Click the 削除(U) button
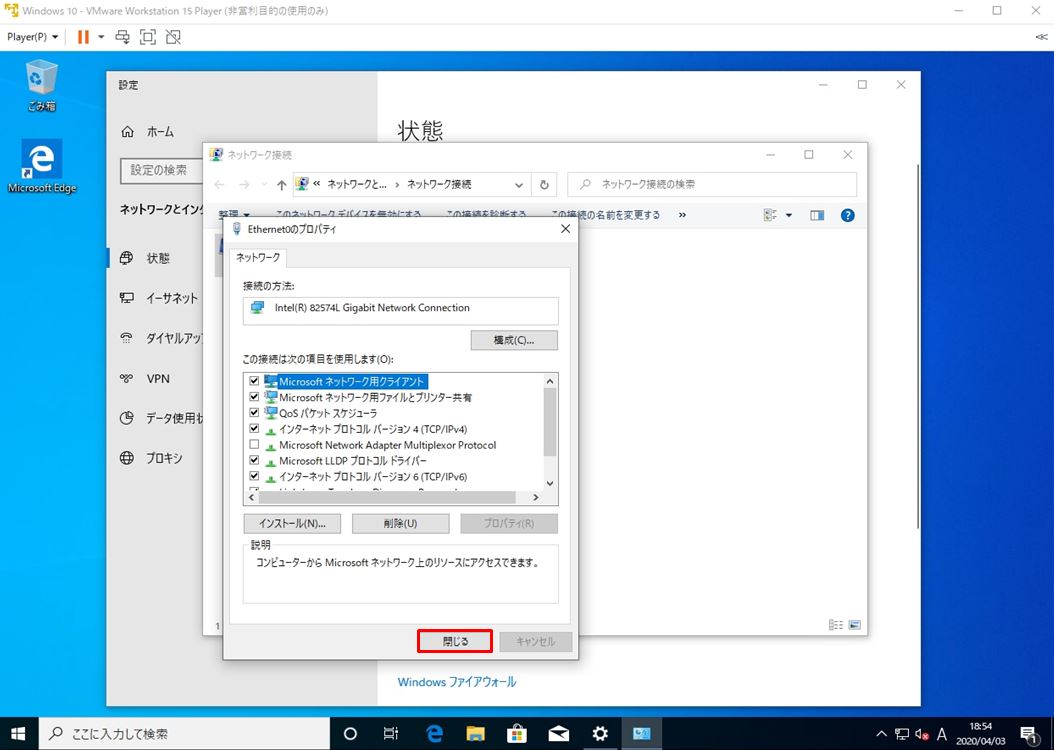Image resolution: width=1054 pixels, height=750 pixels. click(401, 524)
